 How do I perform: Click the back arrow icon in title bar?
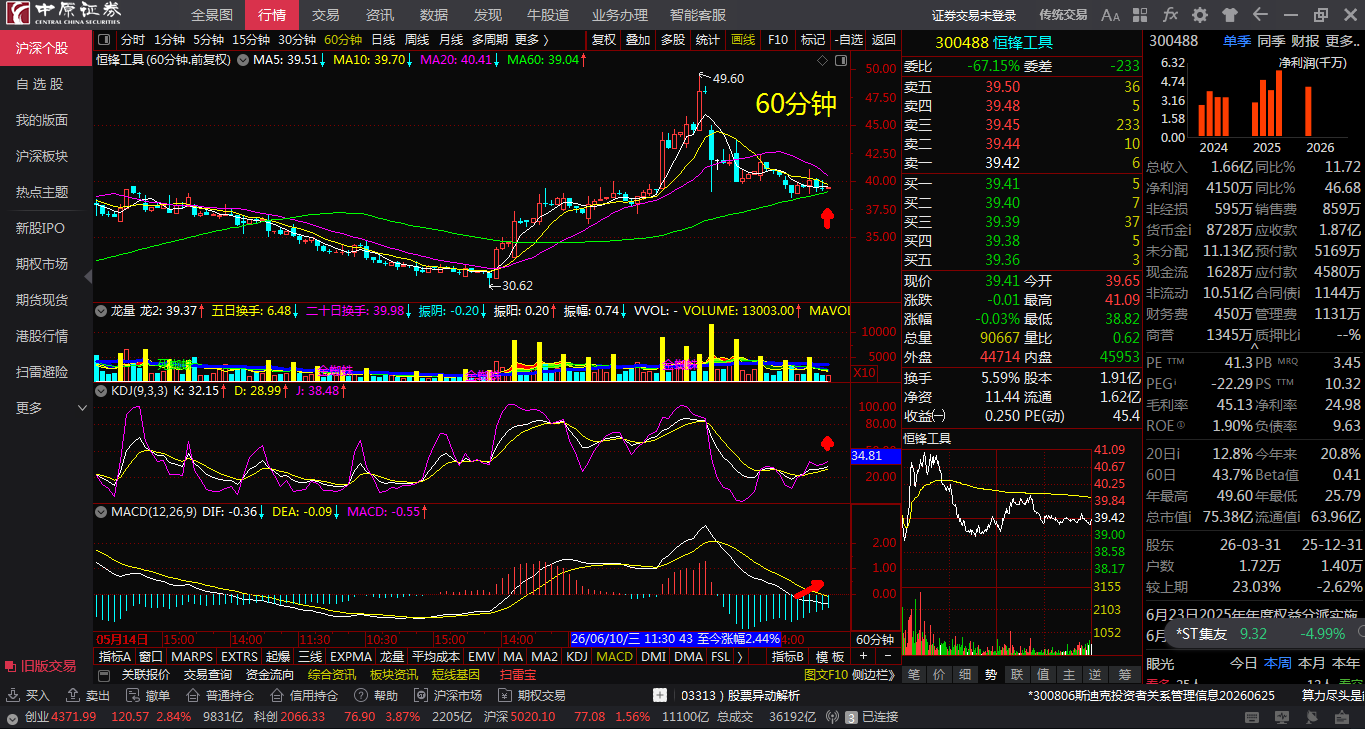tap(1260, 15)
